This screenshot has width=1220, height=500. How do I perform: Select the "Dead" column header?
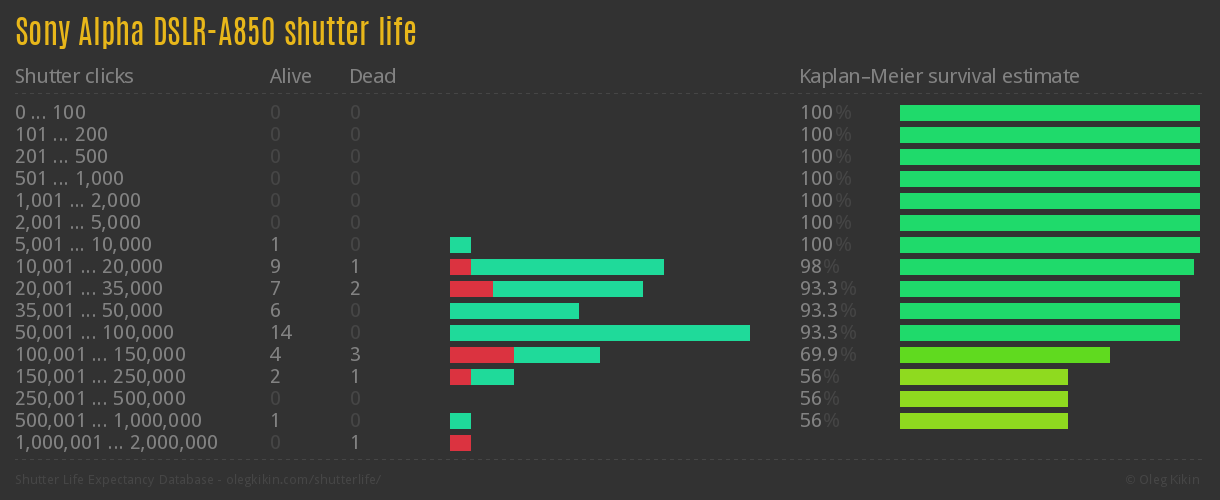click(x=372, y=76)
